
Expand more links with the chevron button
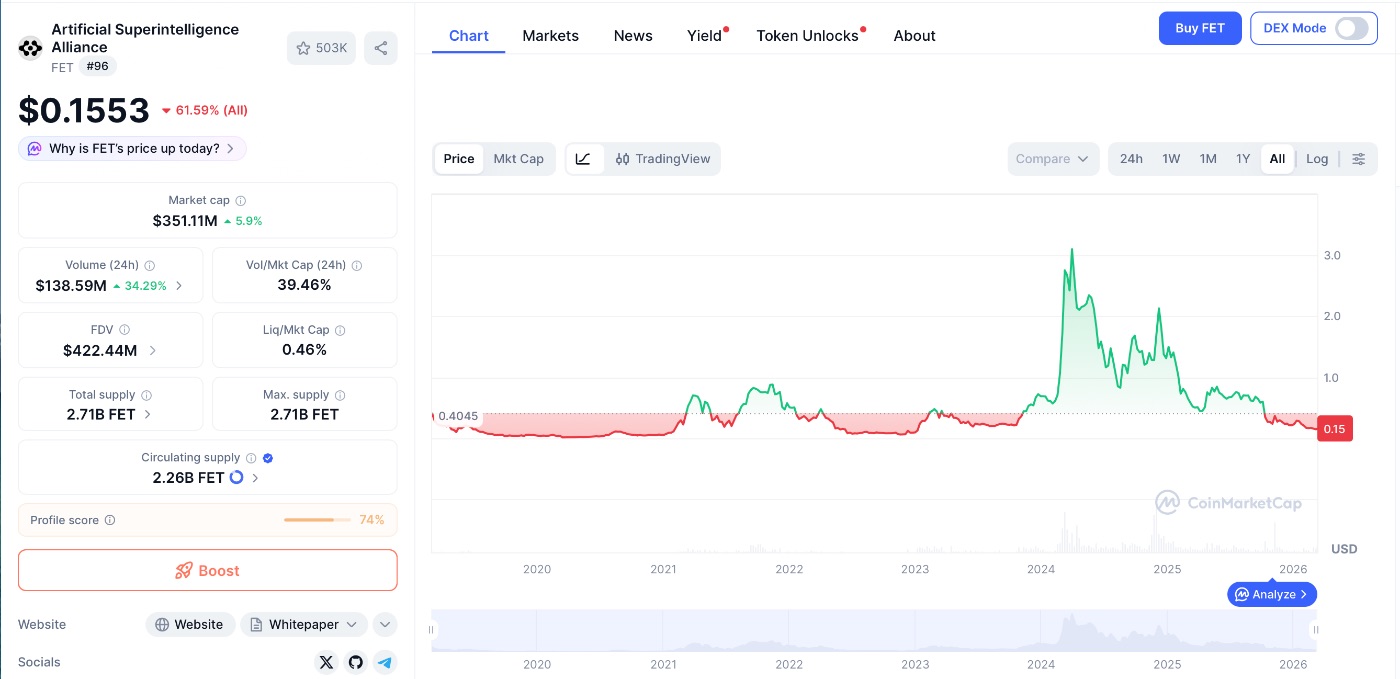click(385, 624)
